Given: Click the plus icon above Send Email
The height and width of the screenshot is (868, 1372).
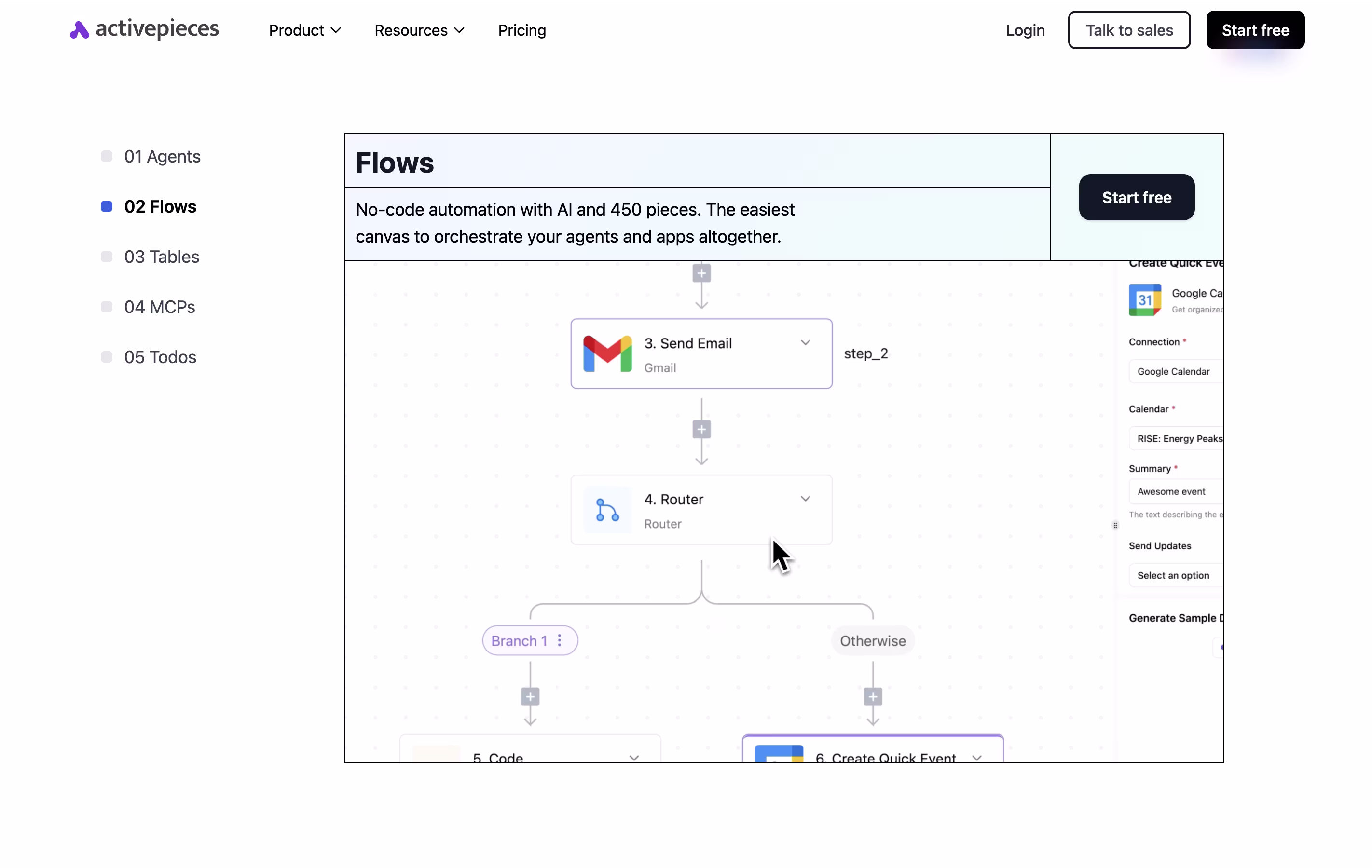Looking at the screenshot, I should click(x=701, y=274).
